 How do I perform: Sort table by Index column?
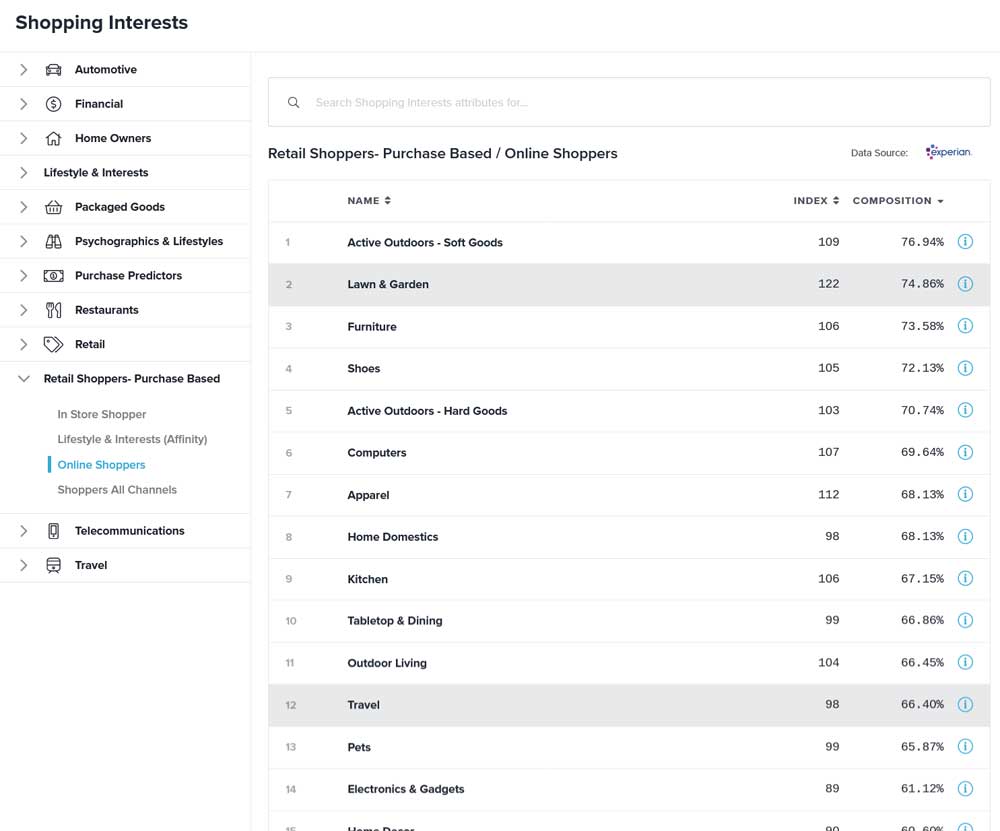(x=816, y=201)
